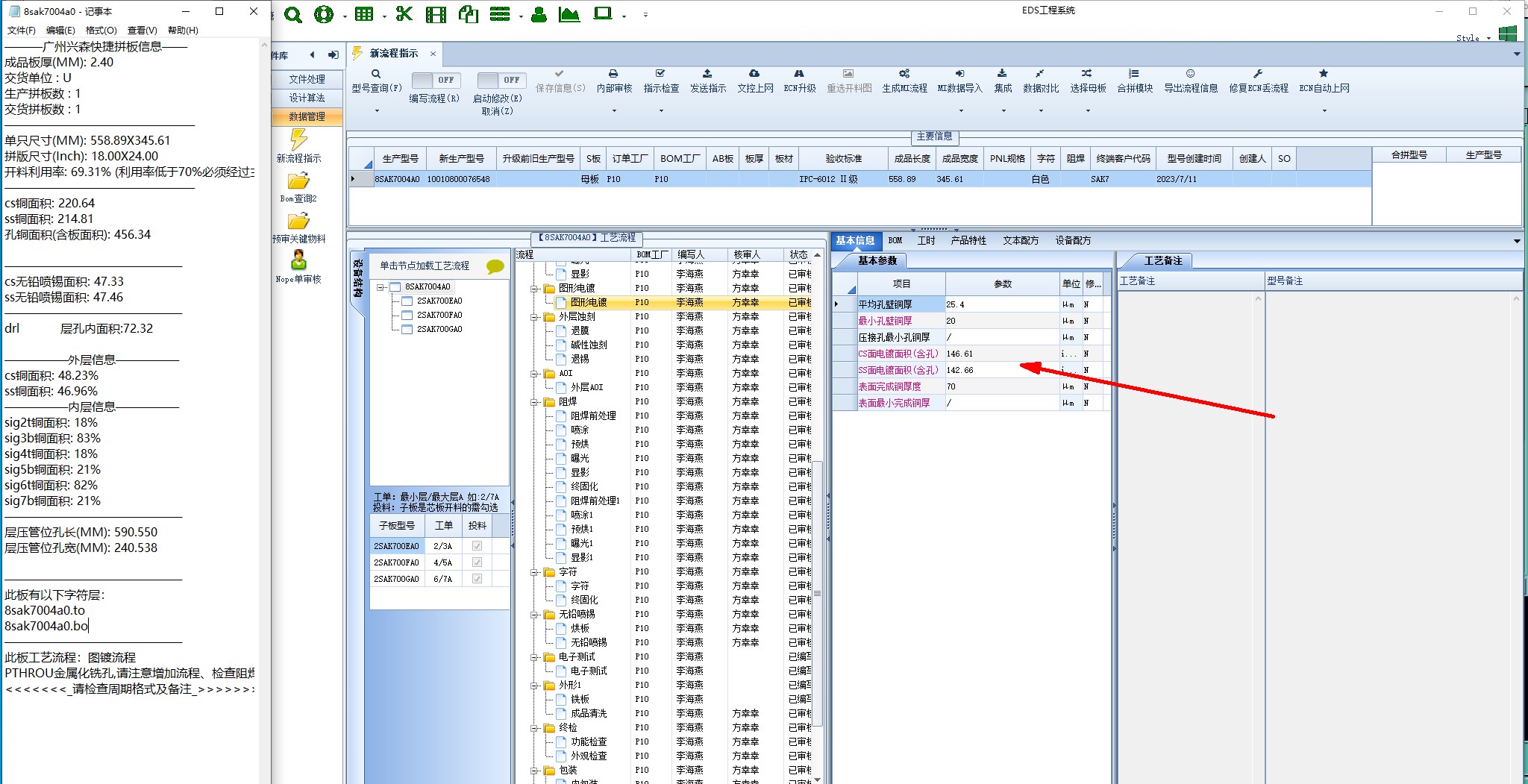Click the green area chart icon

tap(569, 14)
